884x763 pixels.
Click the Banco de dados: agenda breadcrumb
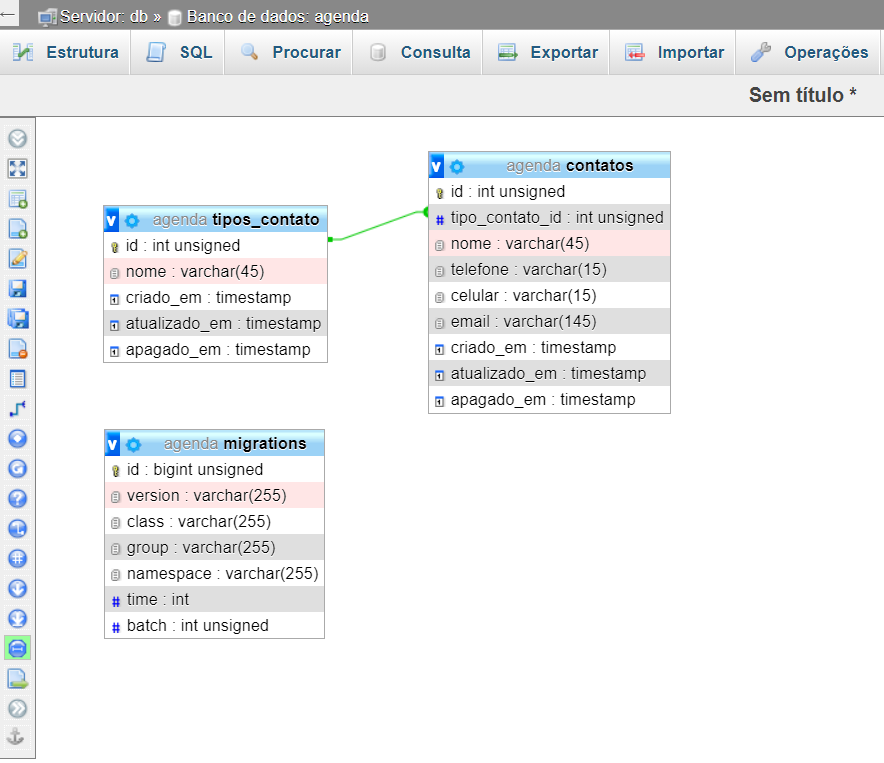[277, 16]
